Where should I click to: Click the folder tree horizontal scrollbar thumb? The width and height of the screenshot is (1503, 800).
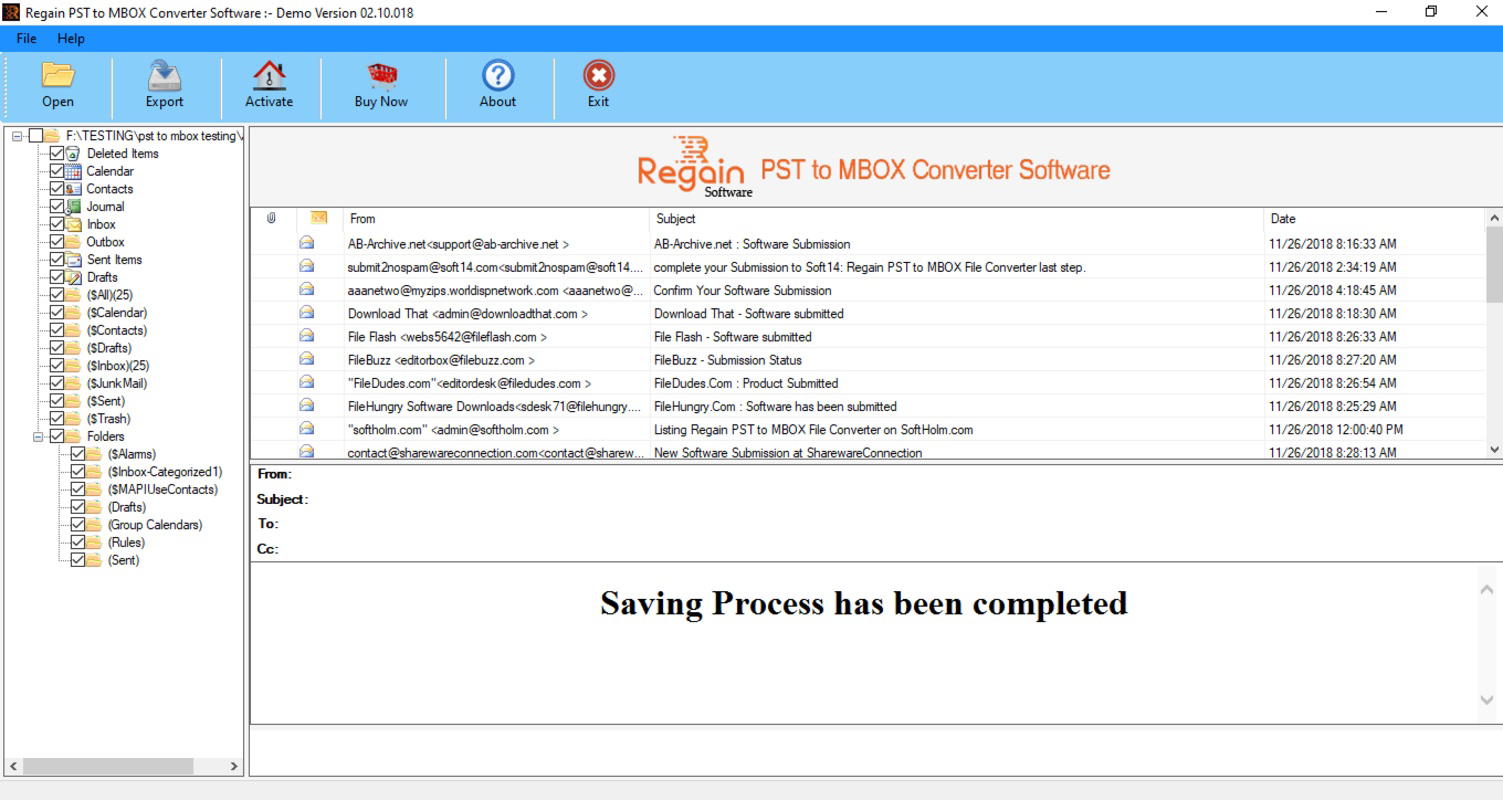click(108, 766)
